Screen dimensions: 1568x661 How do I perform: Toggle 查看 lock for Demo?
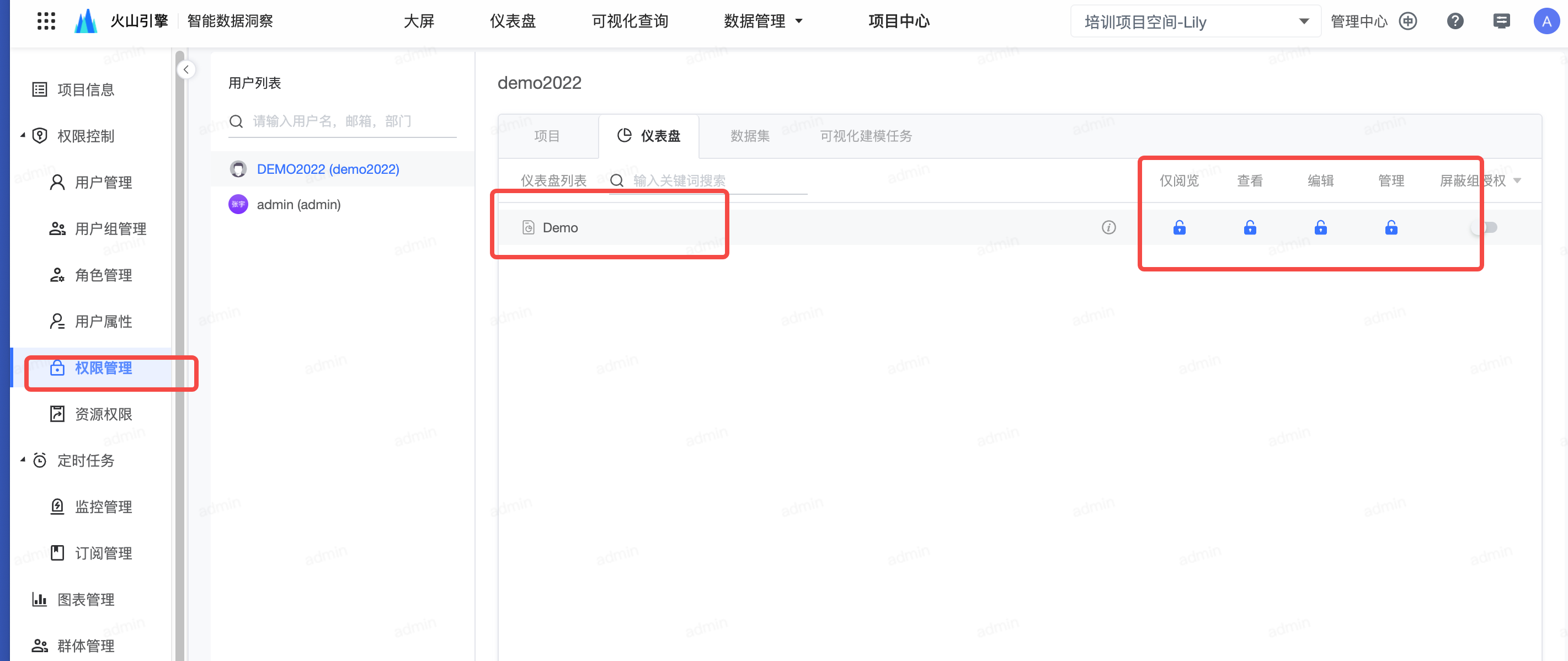coord(1250,228)
